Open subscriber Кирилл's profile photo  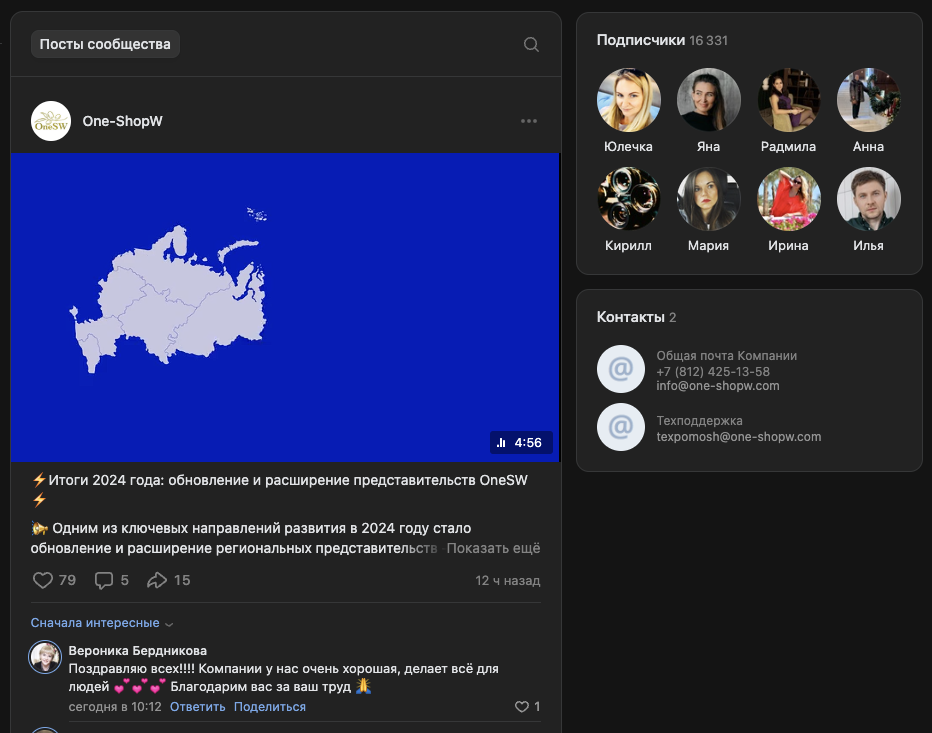[628, 199]
